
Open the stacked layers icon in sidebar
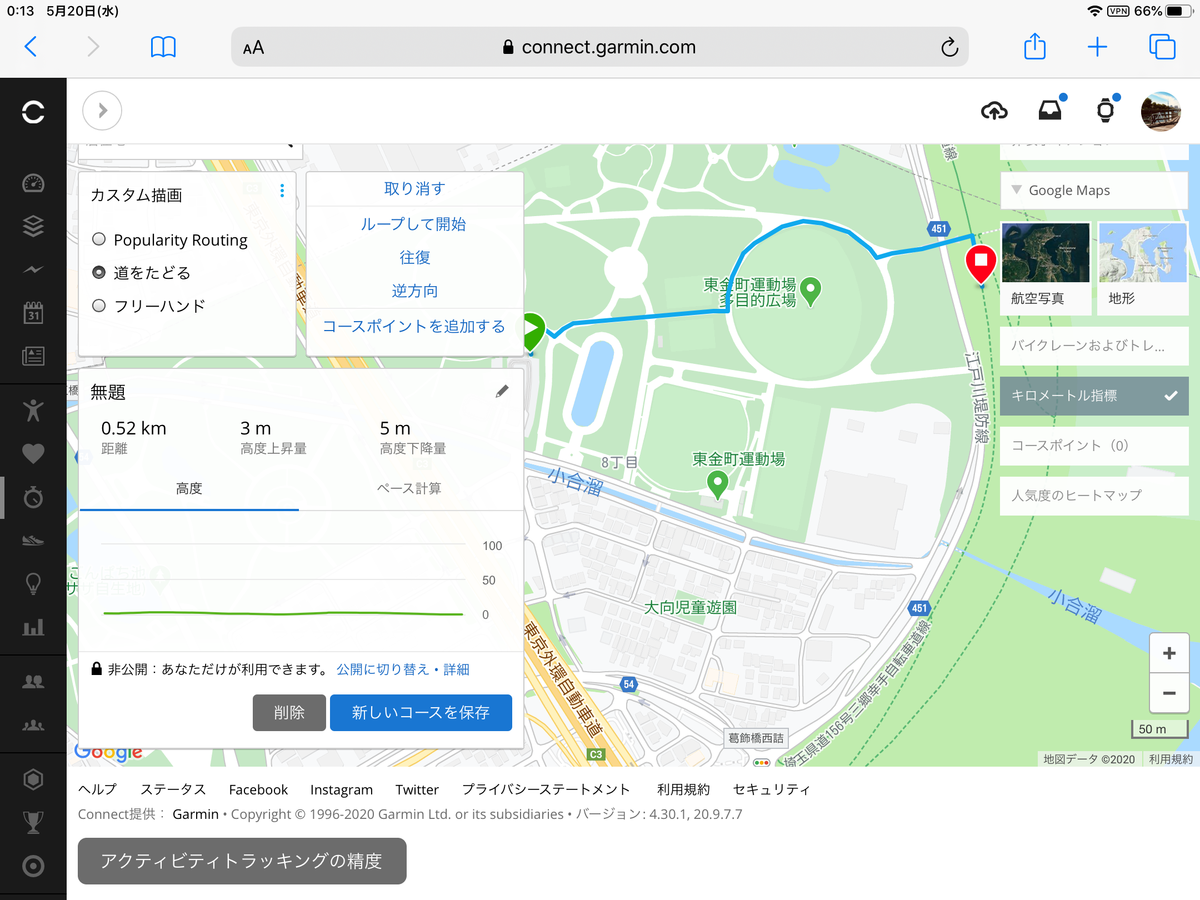coord(33,226)
